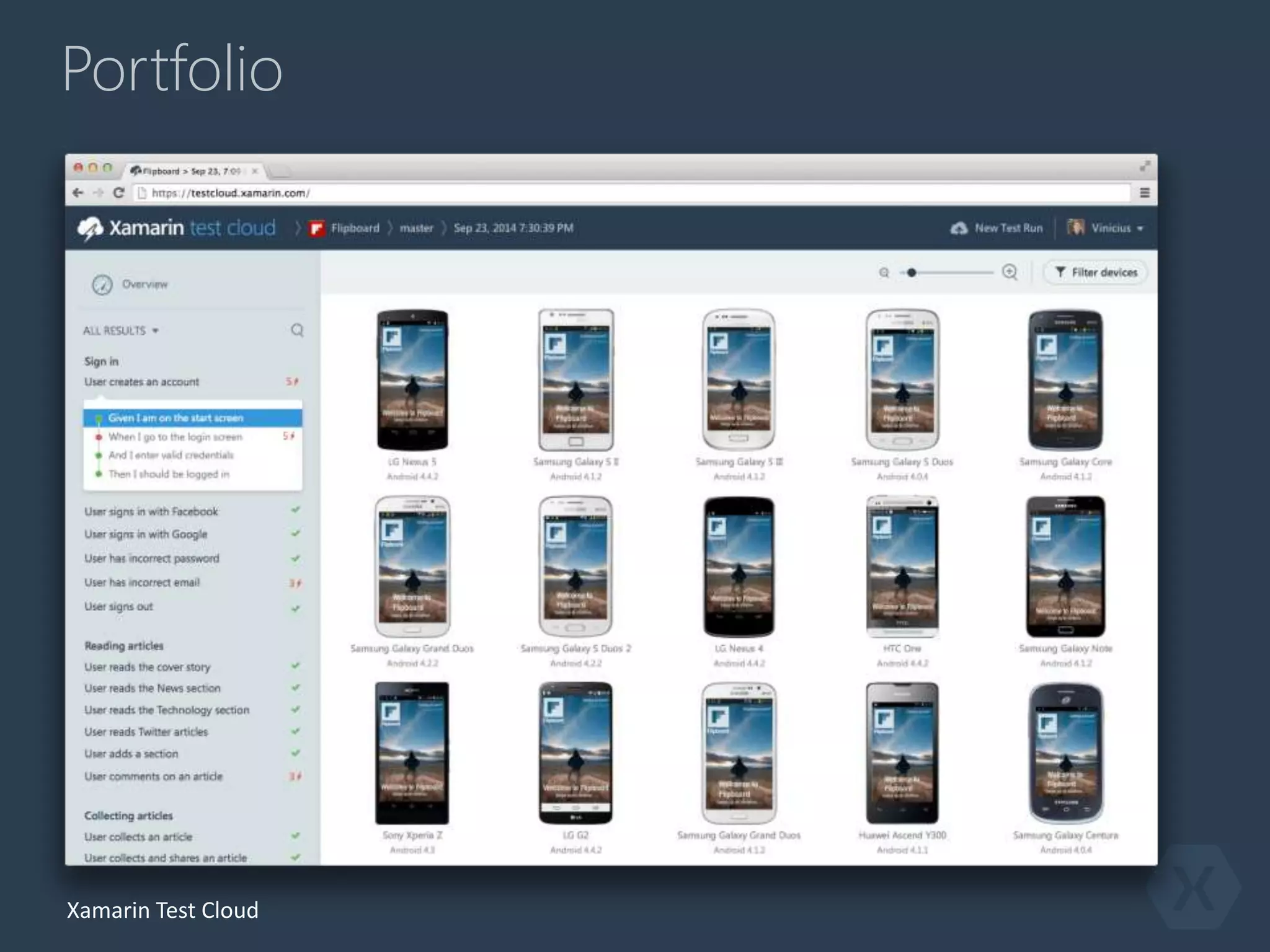
Task: Click the browser address bar
Action: tap(633, 193)
